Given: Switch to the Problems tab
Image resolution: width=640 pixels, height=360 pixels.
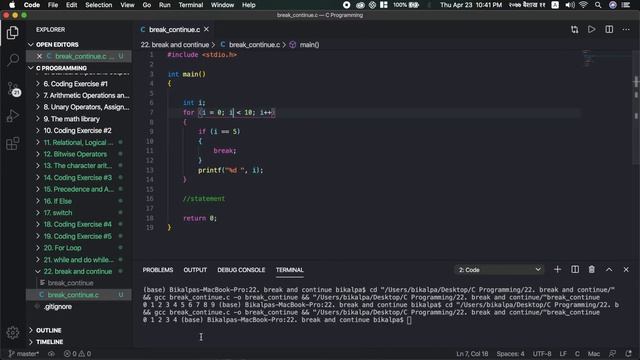Looking at the screenshot, I should tap(158, 270).
